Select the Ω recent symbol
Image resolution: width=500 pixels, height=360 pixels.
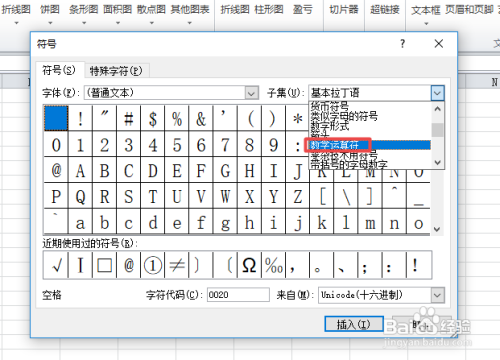[249, 265]
